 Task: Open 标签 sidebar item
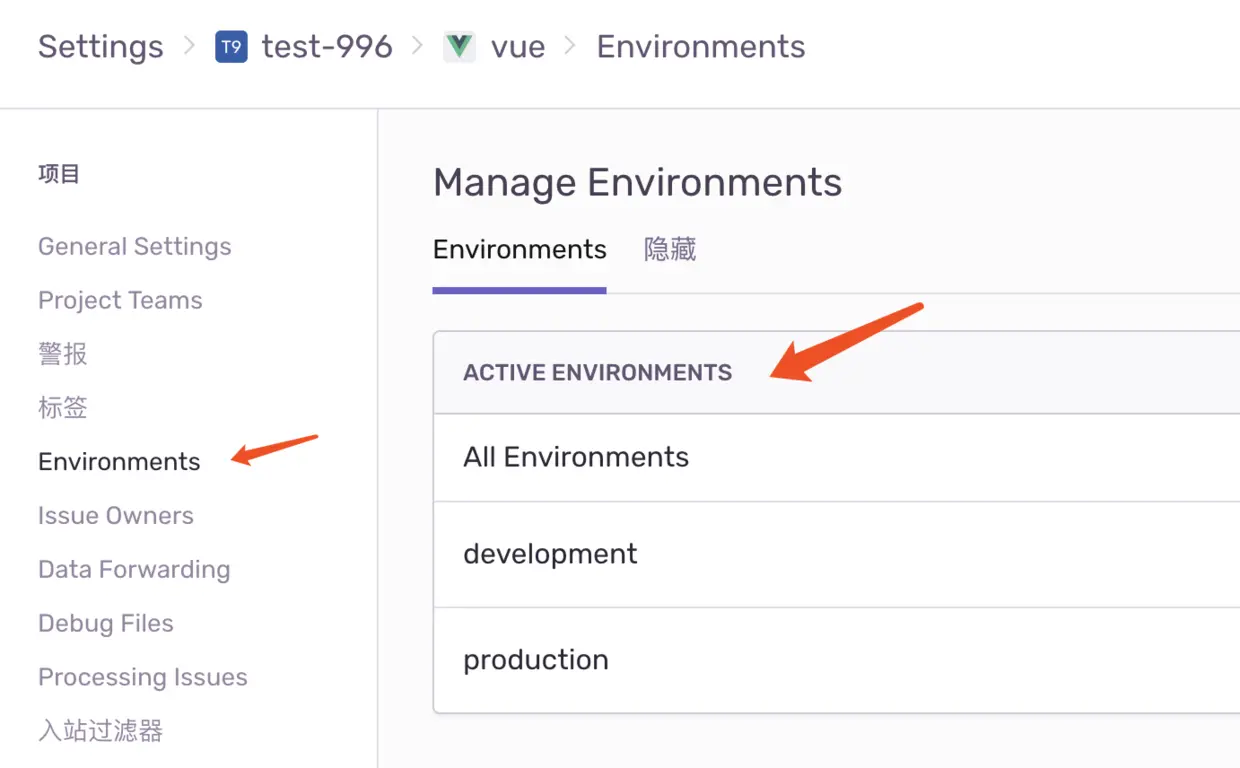coord(63,408)
